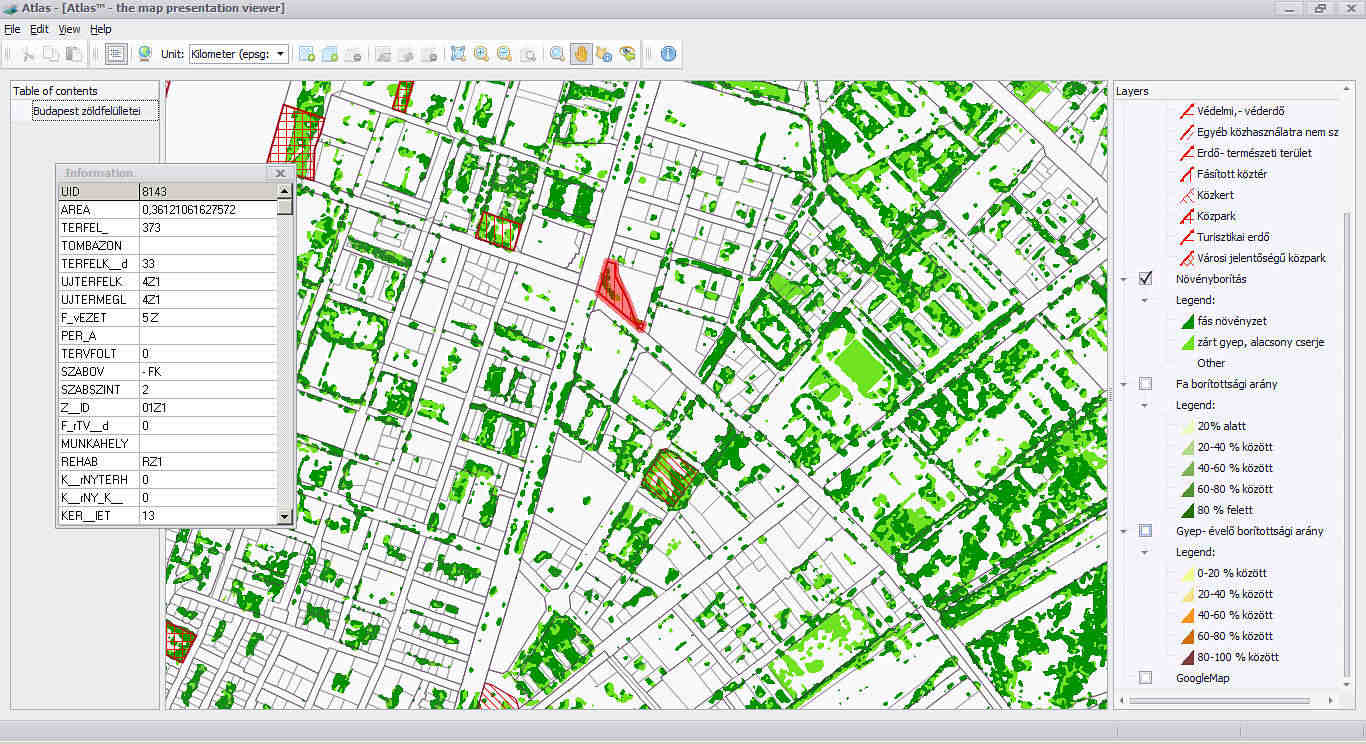This screenshot has width=1366, height=744.
Task: Click the TERFEL_ value 373
Action: [x=207, y=228]
